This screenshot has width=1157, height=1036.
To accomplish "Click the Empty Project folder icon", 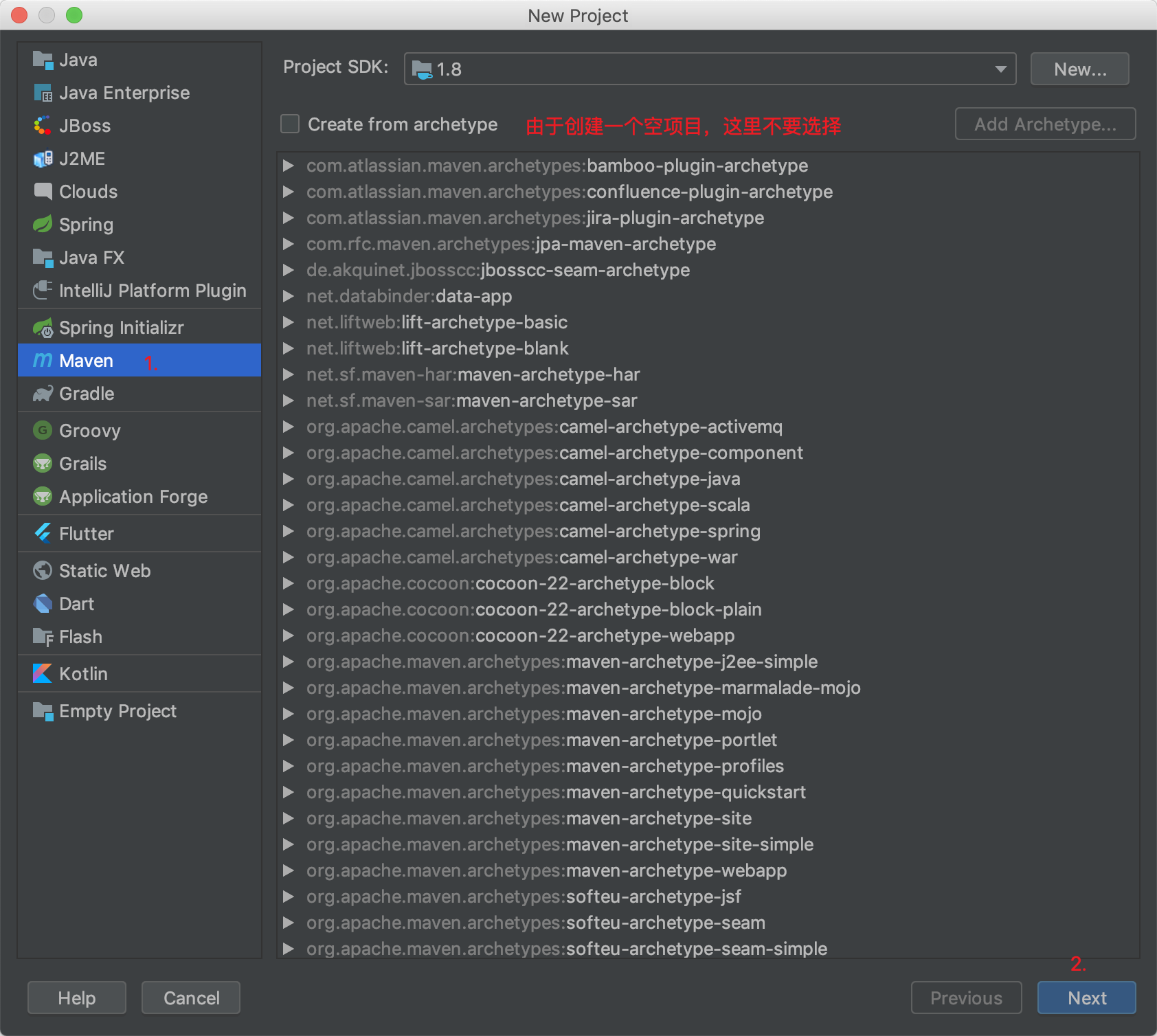I will coord(43,711).
